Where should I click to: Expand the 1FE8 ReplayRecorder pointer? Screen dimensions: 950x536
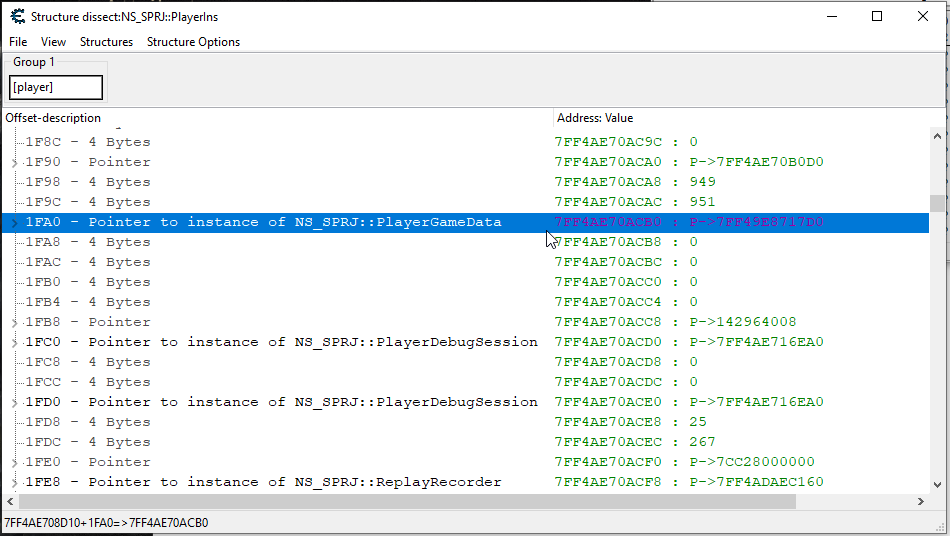tap(14, 482)
